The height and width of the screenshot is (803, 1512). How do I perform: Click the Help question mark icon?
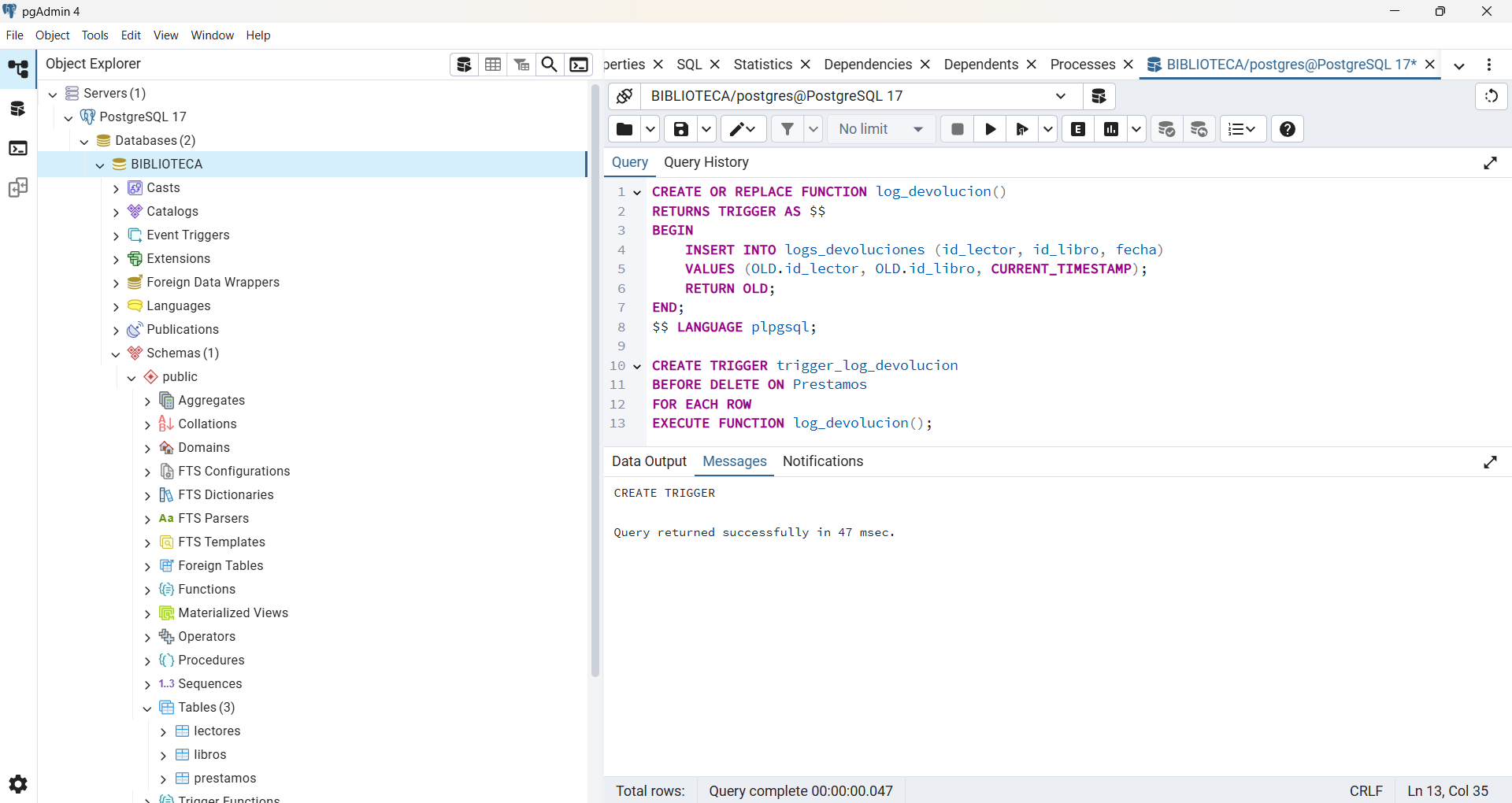(1288, 129)
